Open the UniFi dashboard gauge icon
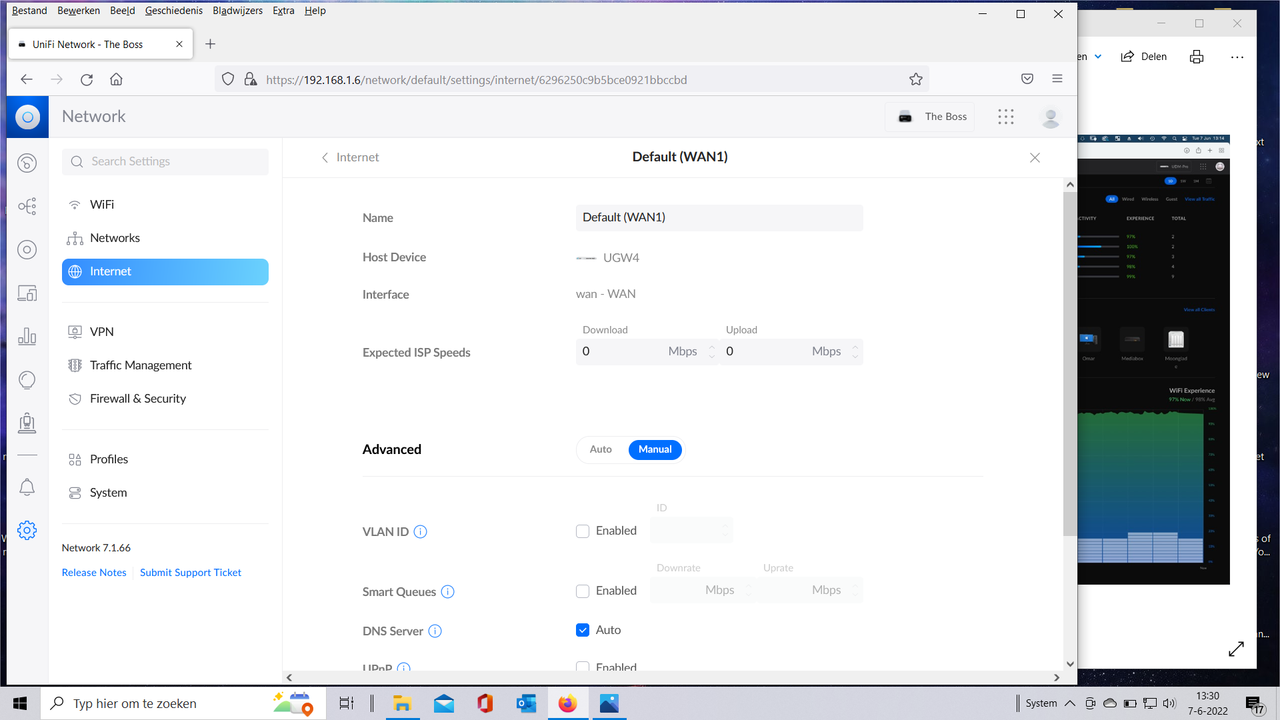Image resolution: width=1280 pixels, height=720 pixels. pos(27,163)
